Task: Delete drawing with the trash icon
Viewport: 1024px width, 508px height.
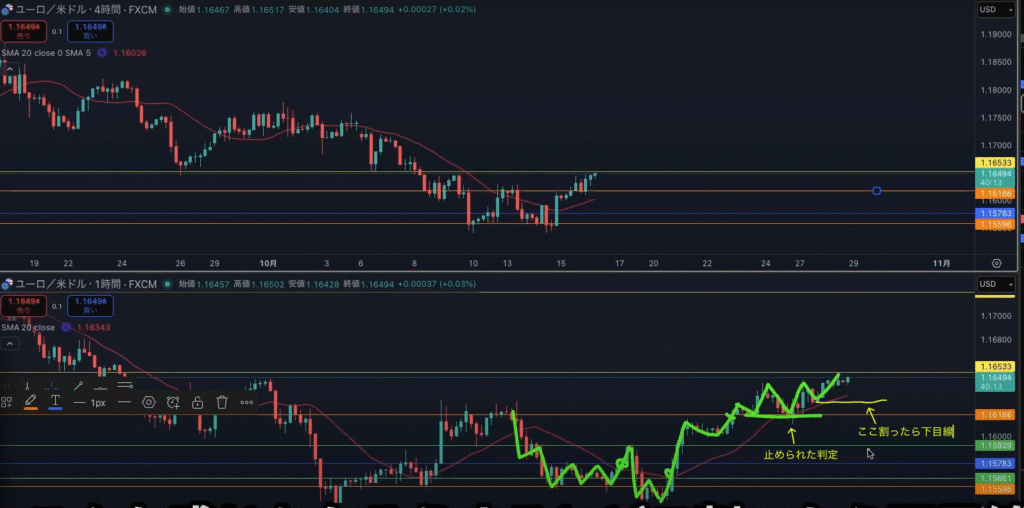Action: tap(222, 402)
